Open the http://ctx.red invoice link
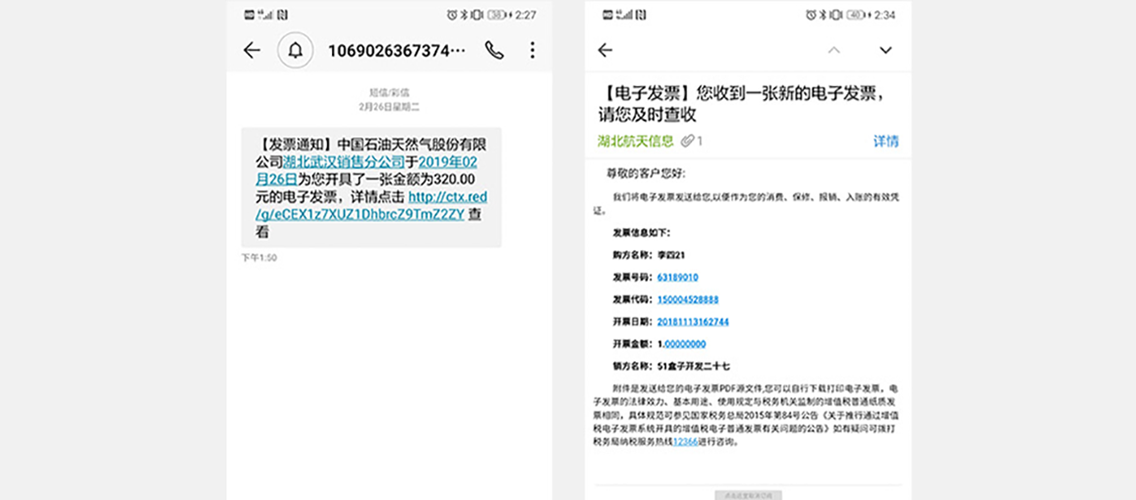The image size is (1136, 500). pyautogui.click(x=372, y=206)
